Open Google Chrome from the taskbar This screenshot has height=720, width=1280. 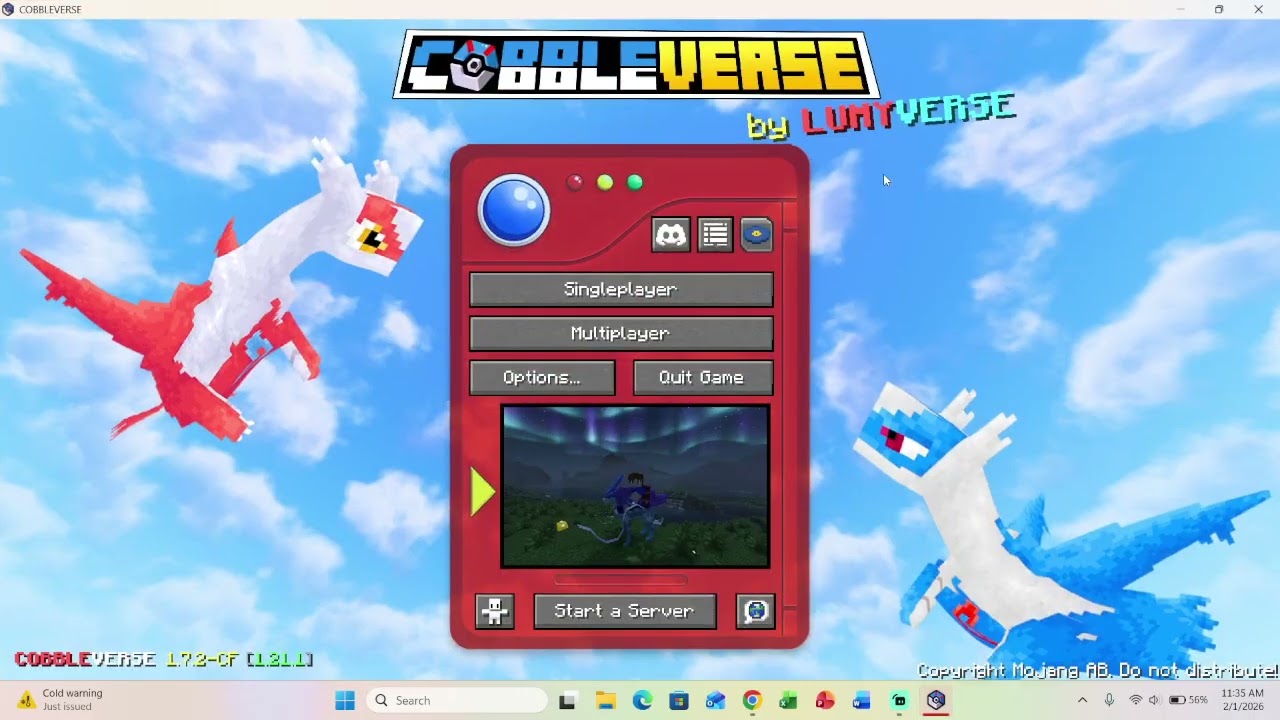click(752, 700)
